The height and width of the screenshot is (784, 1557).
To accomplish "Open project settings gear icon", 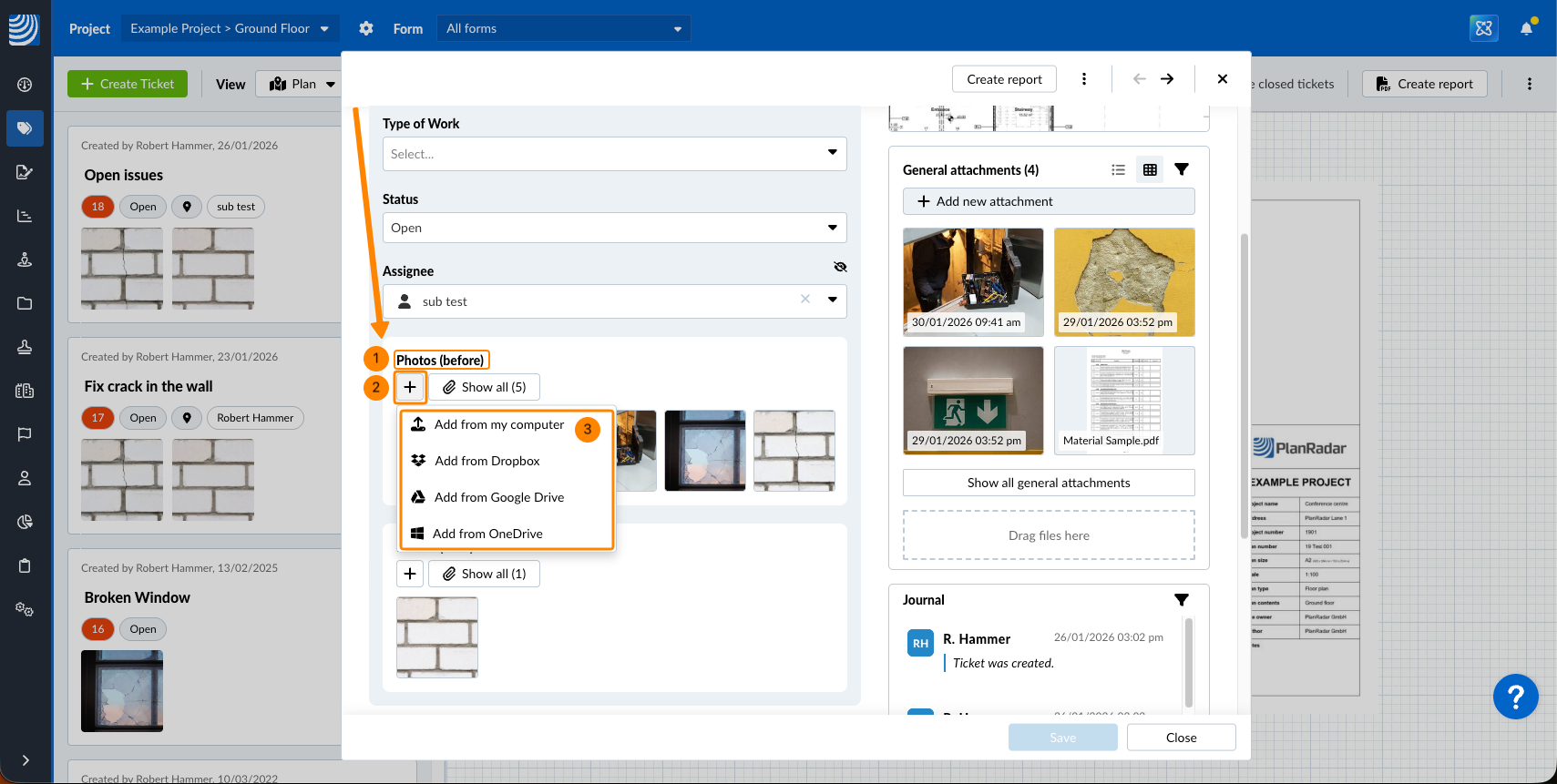I will point(366,28).
